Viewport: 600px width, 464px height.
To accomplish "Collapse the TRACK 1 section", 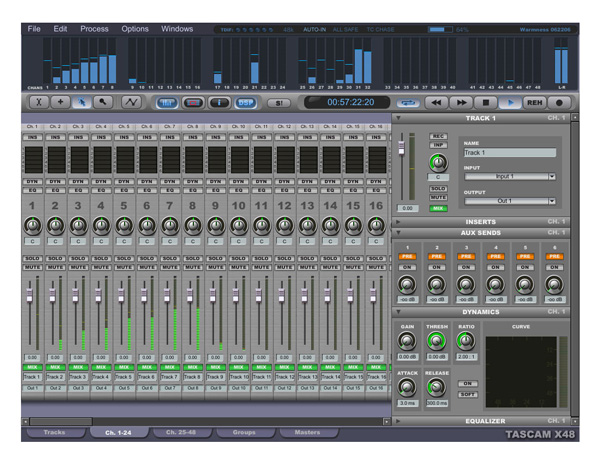I will [x=398, y=118].
